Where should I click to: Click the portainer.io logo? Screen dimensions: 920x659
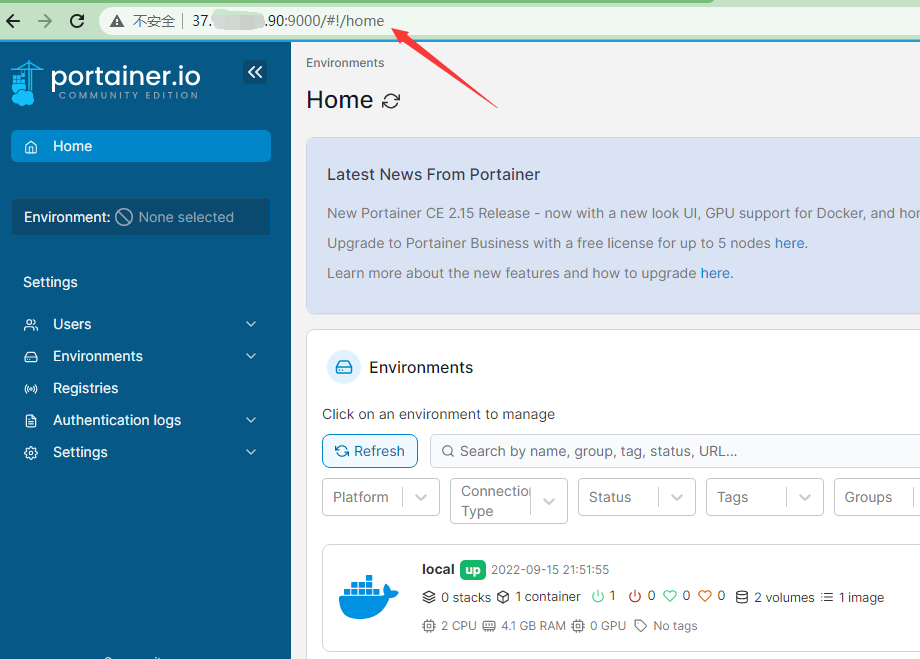pyautogui.click(x=106, y=83)
